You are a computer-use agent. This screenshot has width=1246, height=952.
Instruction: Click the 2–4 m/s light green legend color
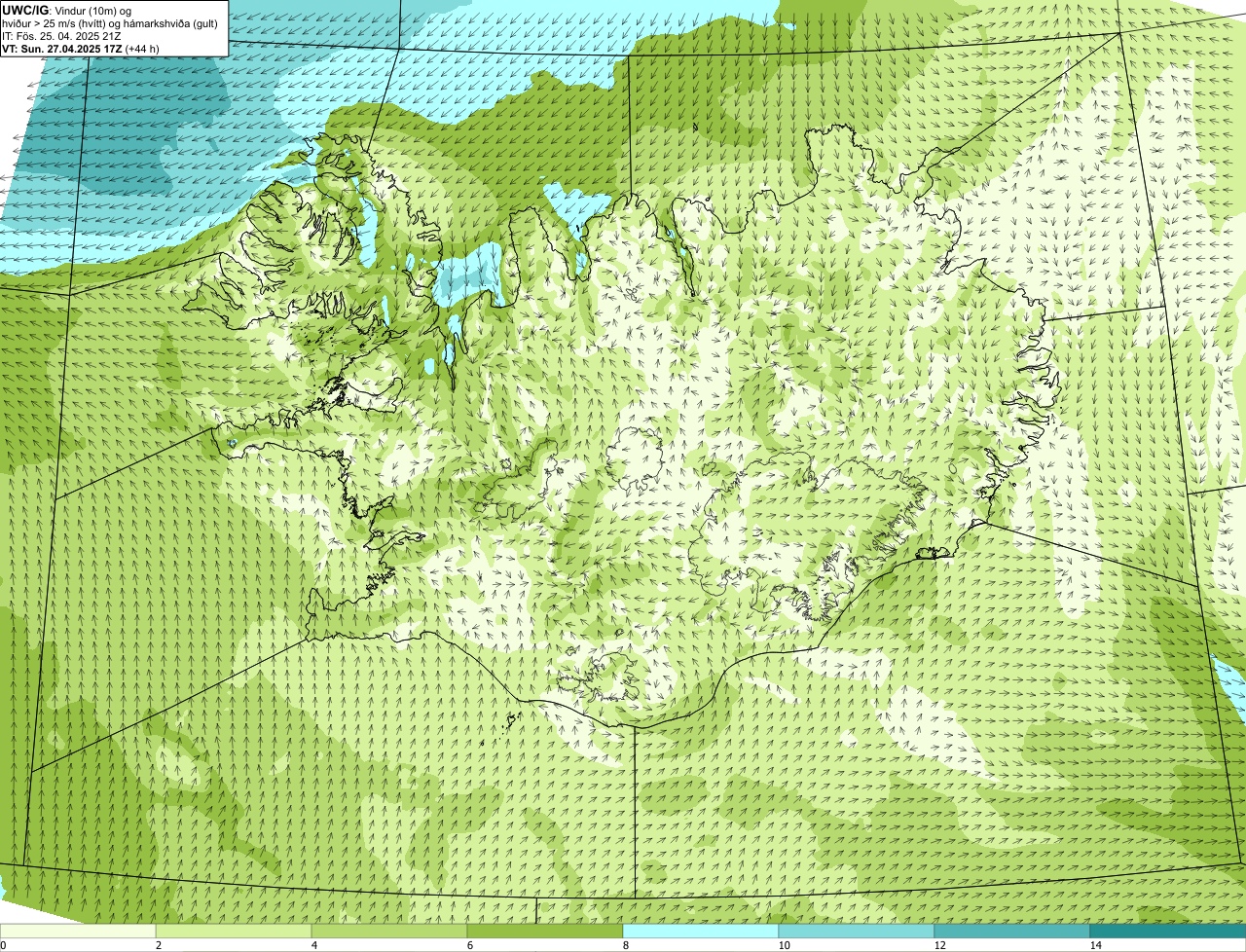[234, 931]
